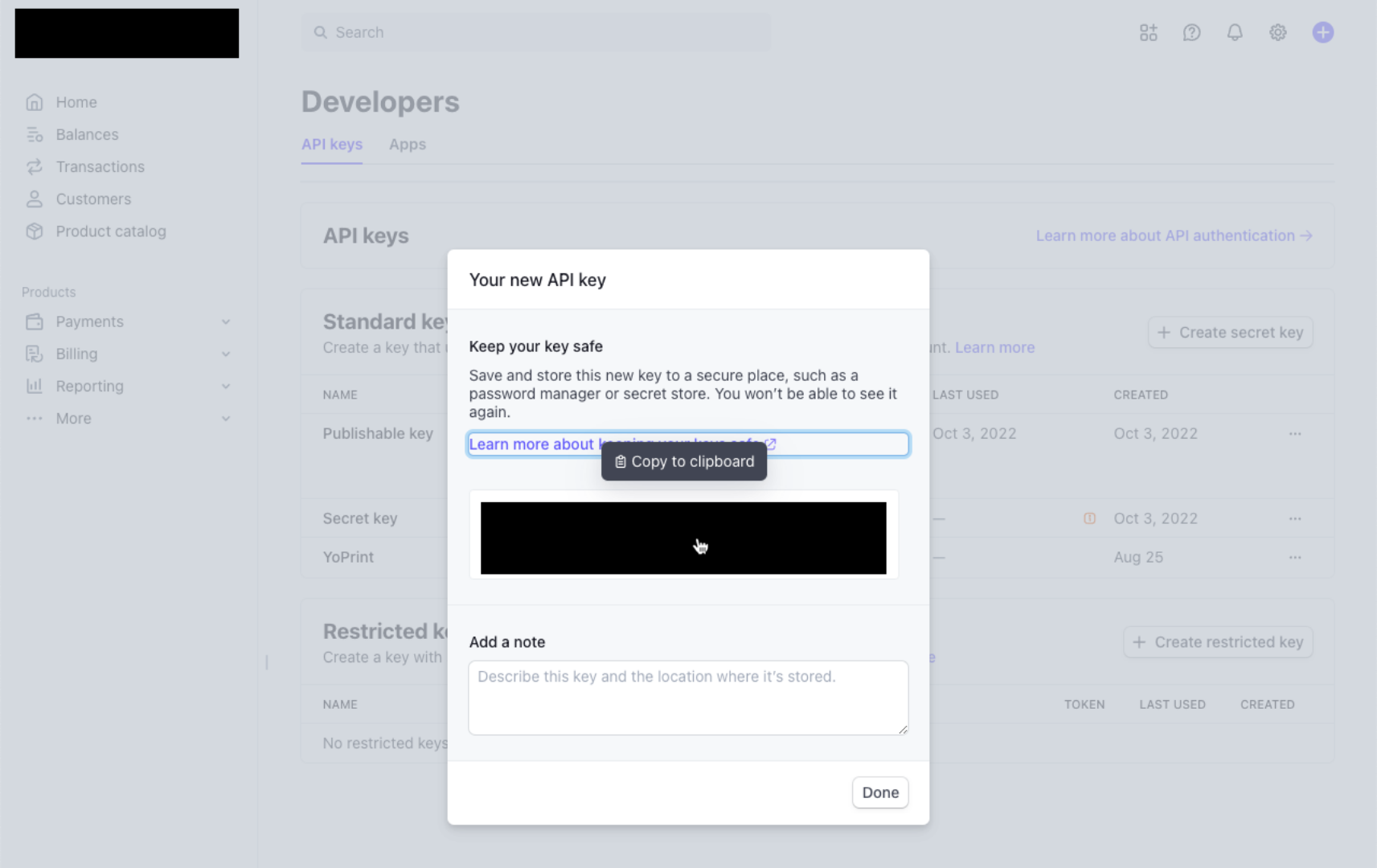Click Done to close the dialog
Image resolution: width=1377 pixels, height=868 pixels.
pyautogui.click(x=880, y=792)
